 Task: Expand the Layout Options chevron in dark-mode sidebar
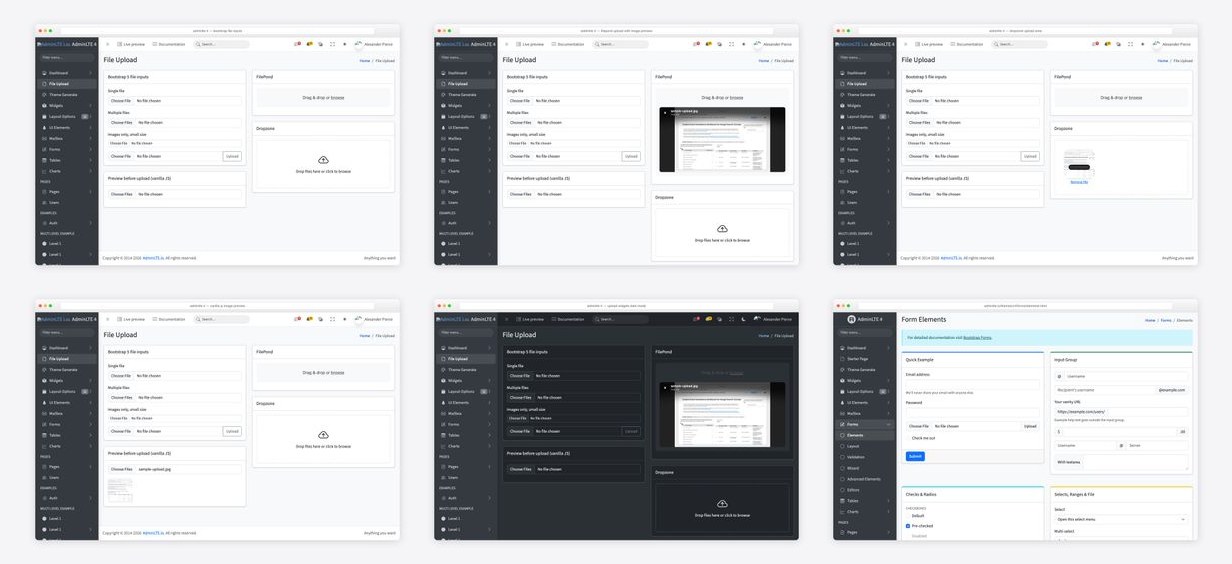point(490,391)
